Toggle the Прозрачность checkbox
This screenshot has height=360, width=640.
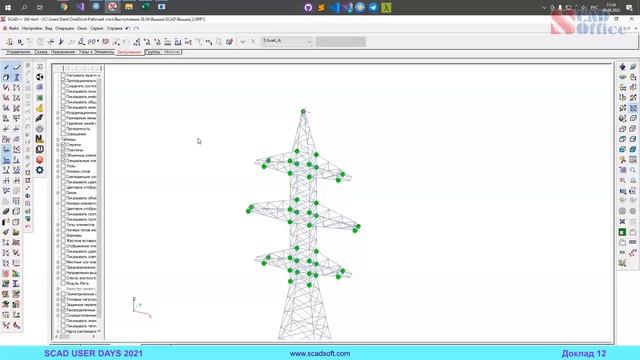click(x=63, y=129)
